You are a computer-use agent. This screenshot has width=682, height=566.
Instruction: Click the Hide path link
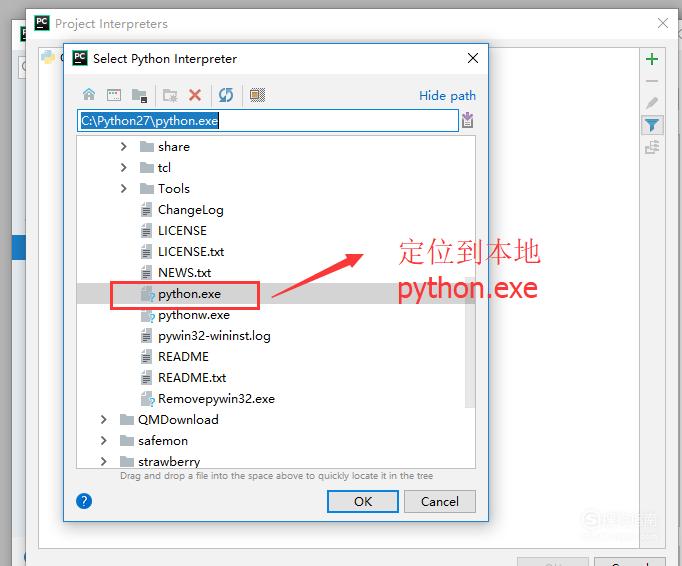tap(447, 95)
